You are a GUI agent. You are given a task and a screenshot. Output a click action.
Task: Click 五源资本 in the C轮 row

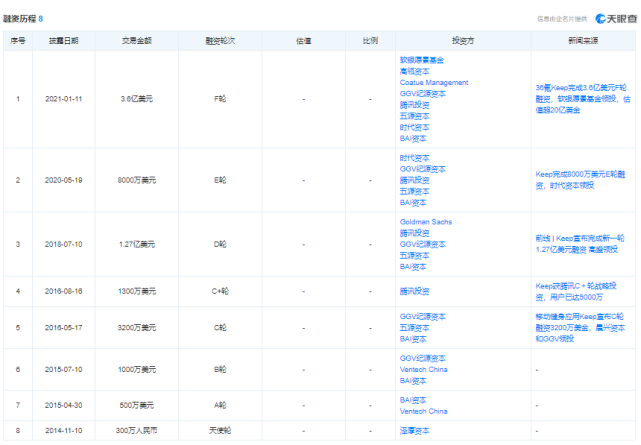point(415,328)
